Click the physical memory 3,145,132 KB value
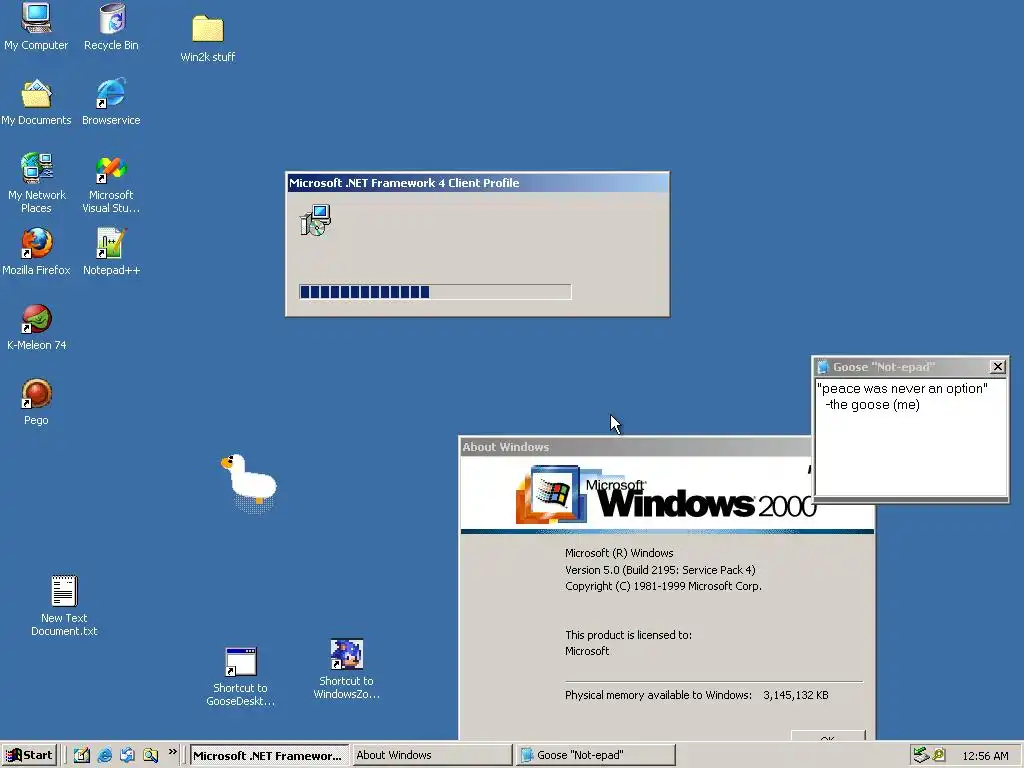 click(x=795, y=696)
